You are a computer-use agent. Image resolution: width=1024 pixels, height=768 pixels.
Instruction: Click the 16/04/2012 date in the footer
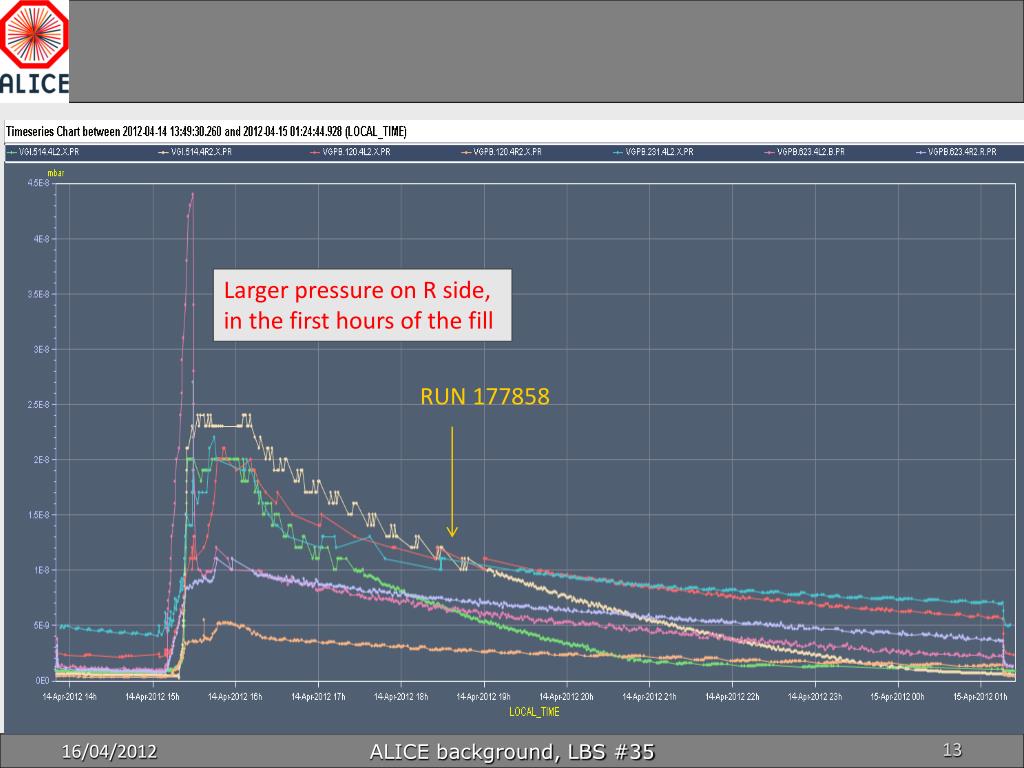109,751
